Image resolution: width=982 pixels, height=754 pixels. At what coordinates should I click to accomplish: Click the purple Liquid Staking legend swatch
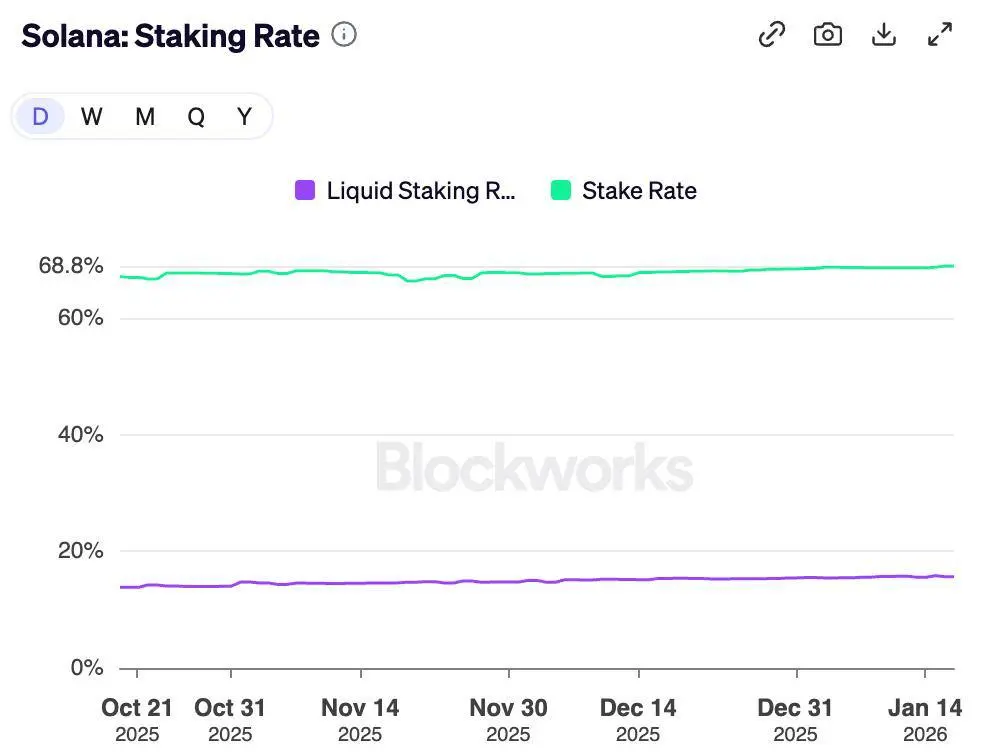306,190
